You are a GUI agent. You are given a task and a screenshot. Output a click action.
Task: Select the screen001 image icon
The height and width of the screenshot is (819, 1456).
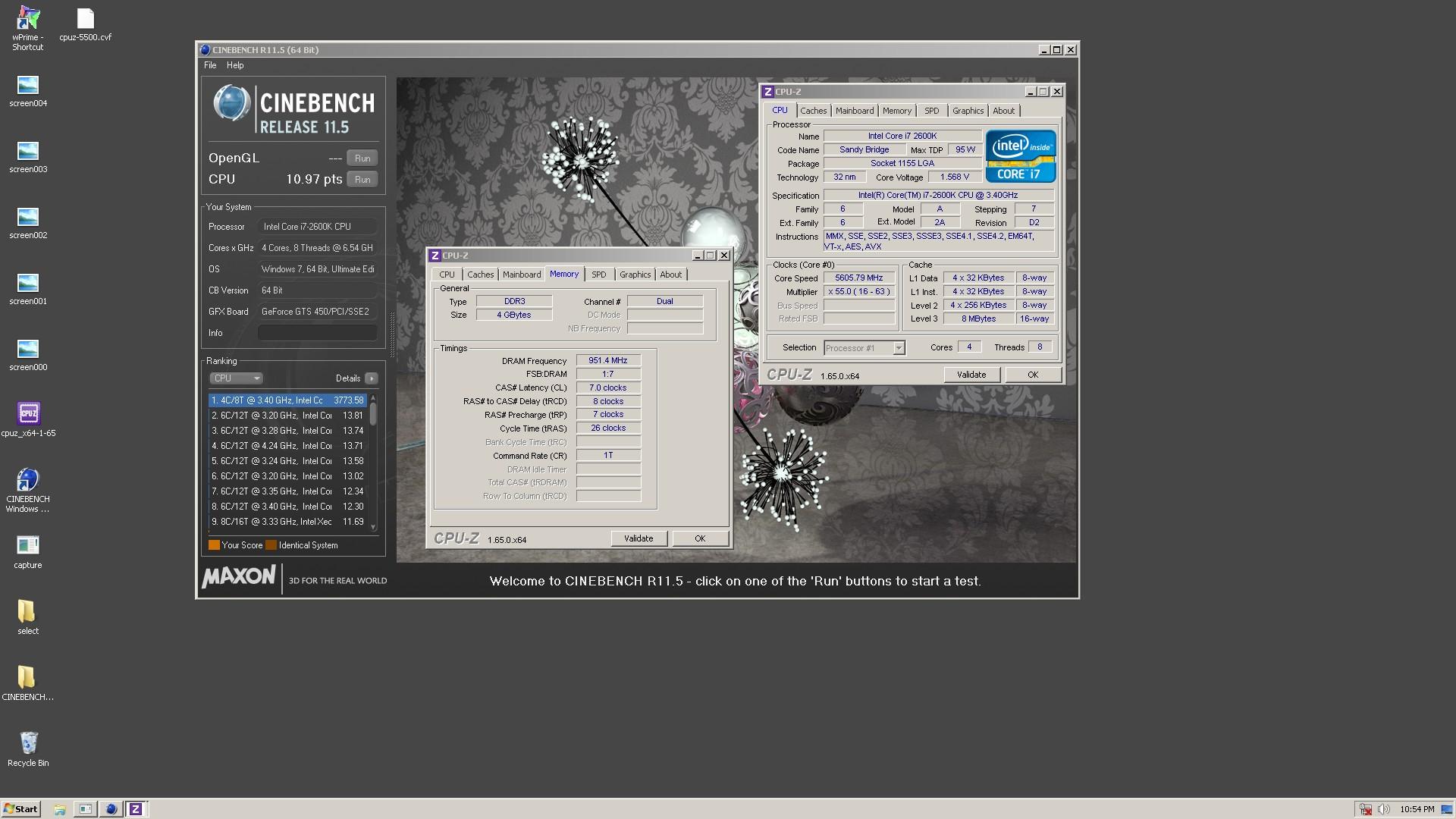(x=28, y=290)
